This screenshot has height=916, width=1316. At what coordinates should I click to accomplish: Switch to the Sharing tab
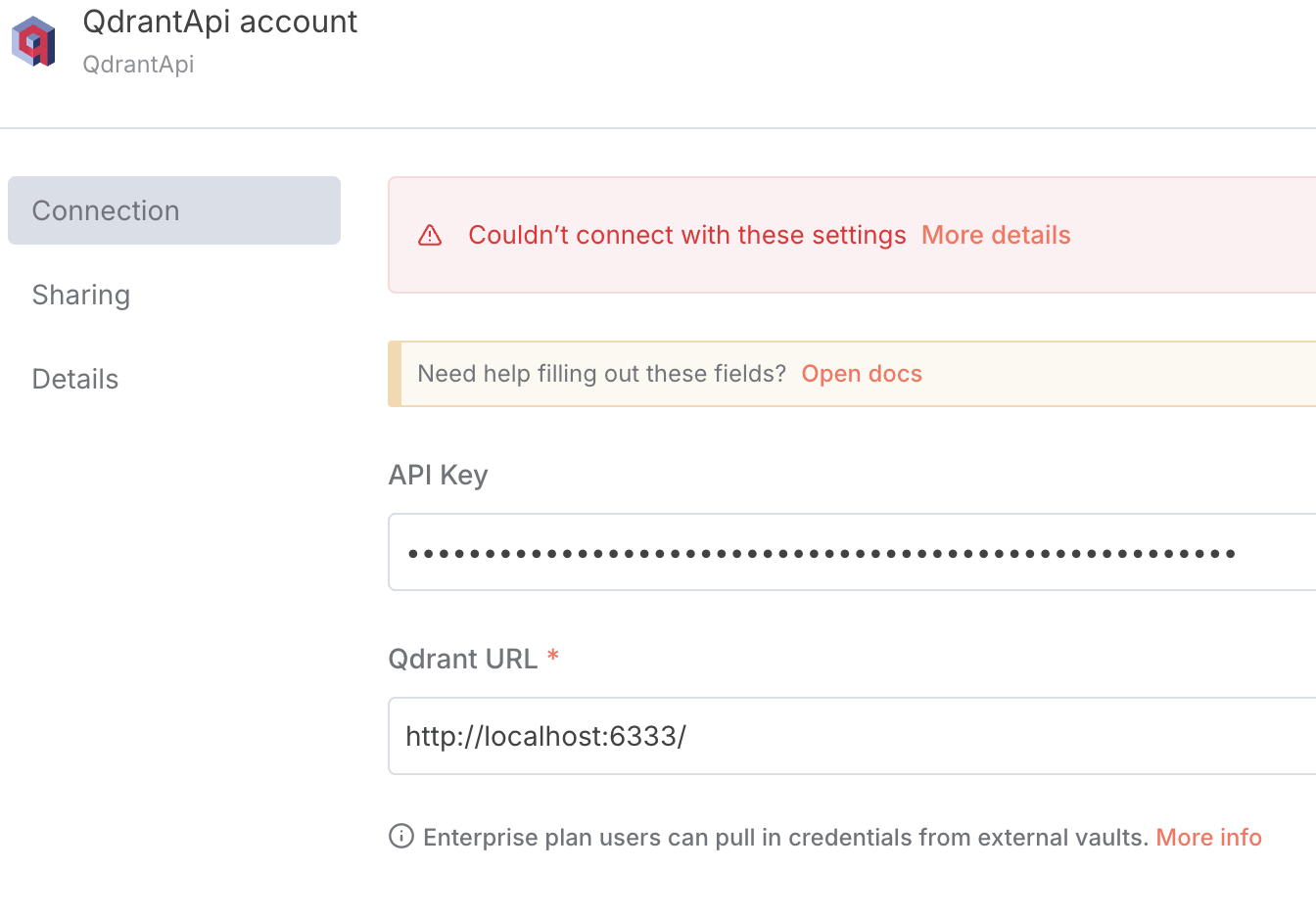click(81, 295)
